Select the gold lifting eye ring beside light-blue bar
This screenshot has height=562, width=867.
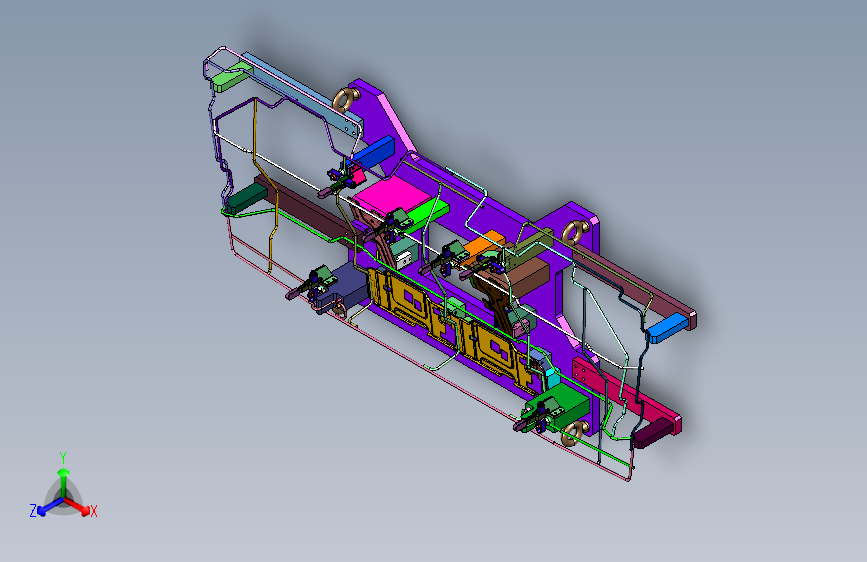point(345,100)
